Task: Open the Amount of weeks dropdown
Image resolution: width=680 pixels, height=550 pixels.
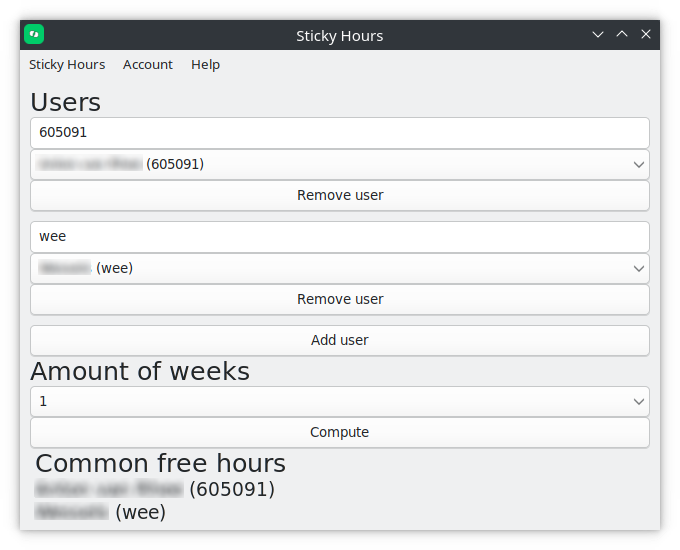Action: click(x=340, y=402)
